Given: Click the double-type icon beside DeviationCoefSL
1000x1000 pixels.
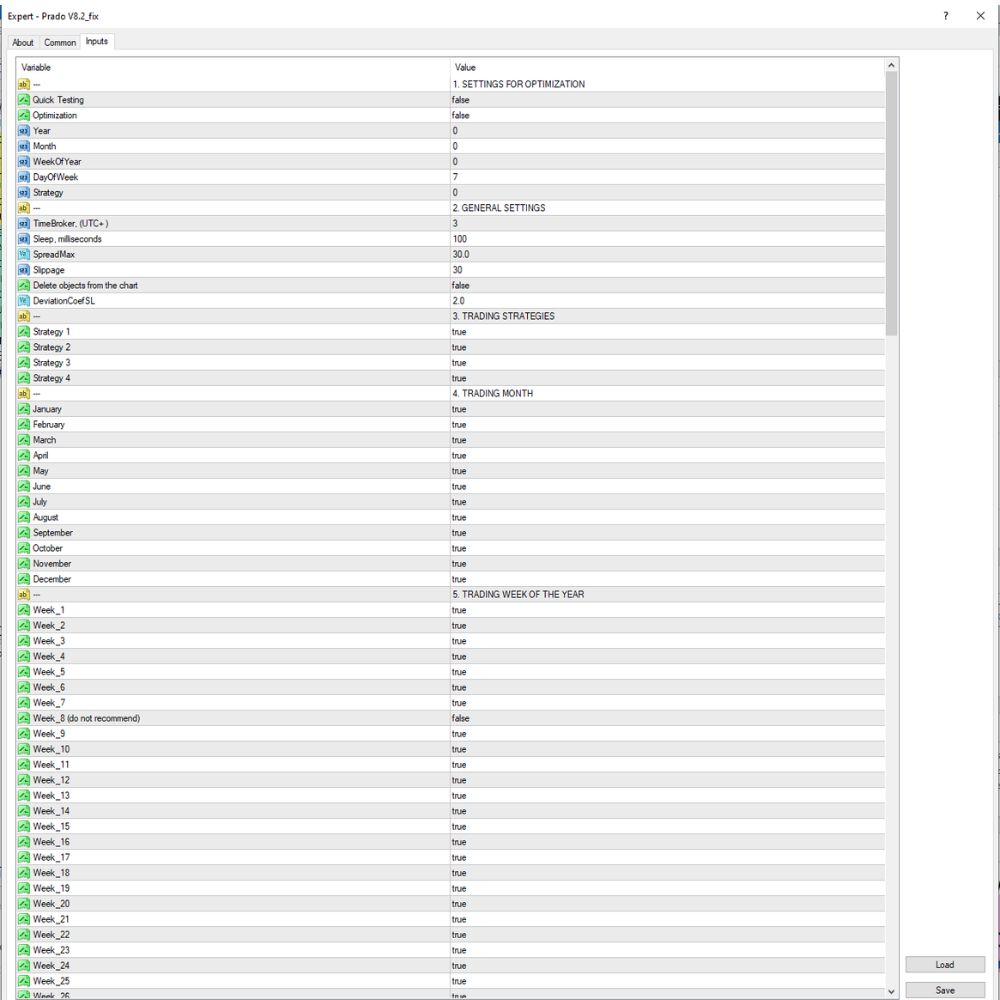Looking at the screenshot, I should point(24,301).
